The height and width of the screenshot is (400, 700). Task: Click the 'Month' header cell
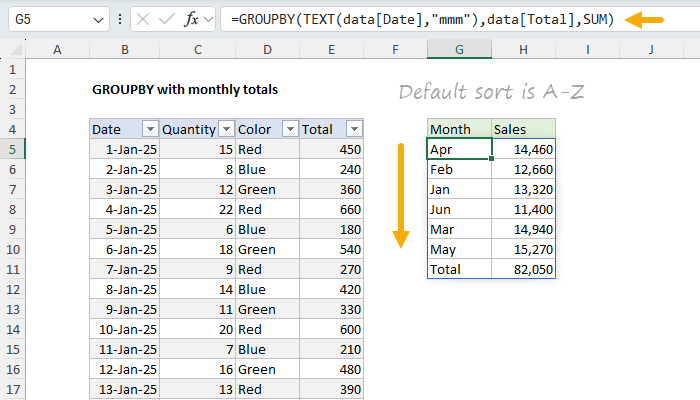tap(459, 129)
